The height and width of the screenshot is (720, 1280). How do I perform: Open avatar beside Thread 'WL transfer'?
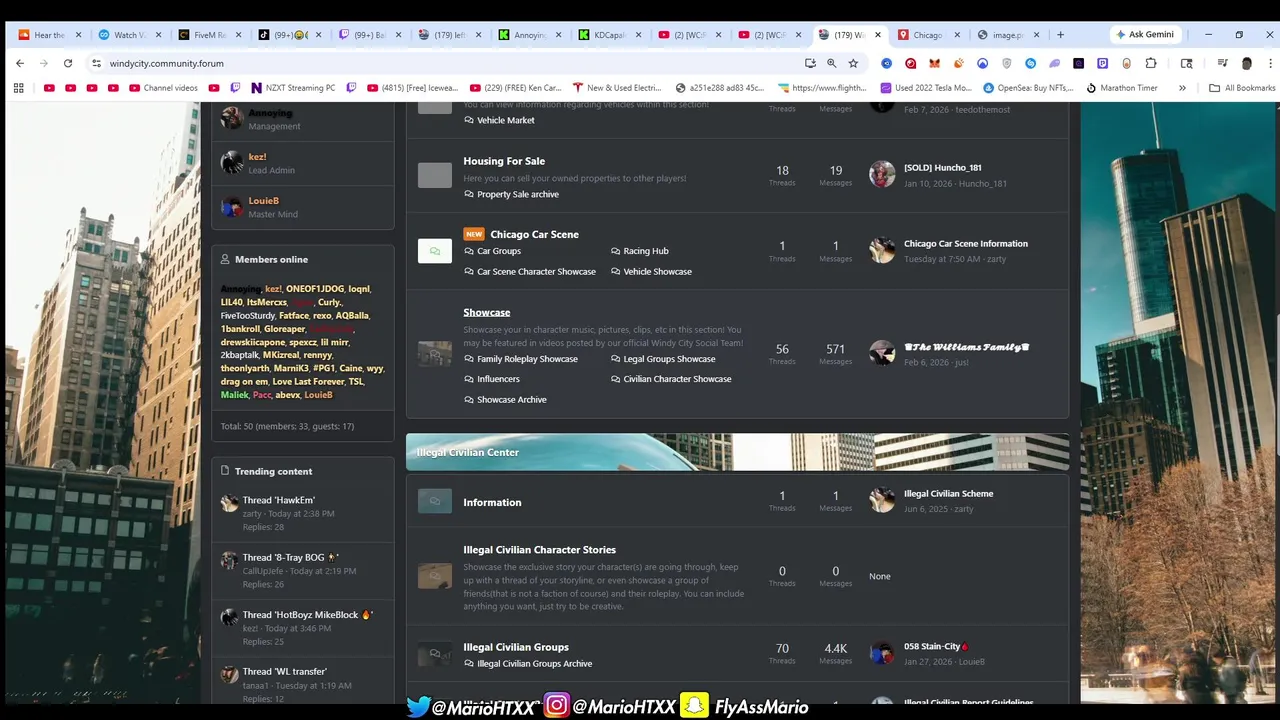coord(230,674)
